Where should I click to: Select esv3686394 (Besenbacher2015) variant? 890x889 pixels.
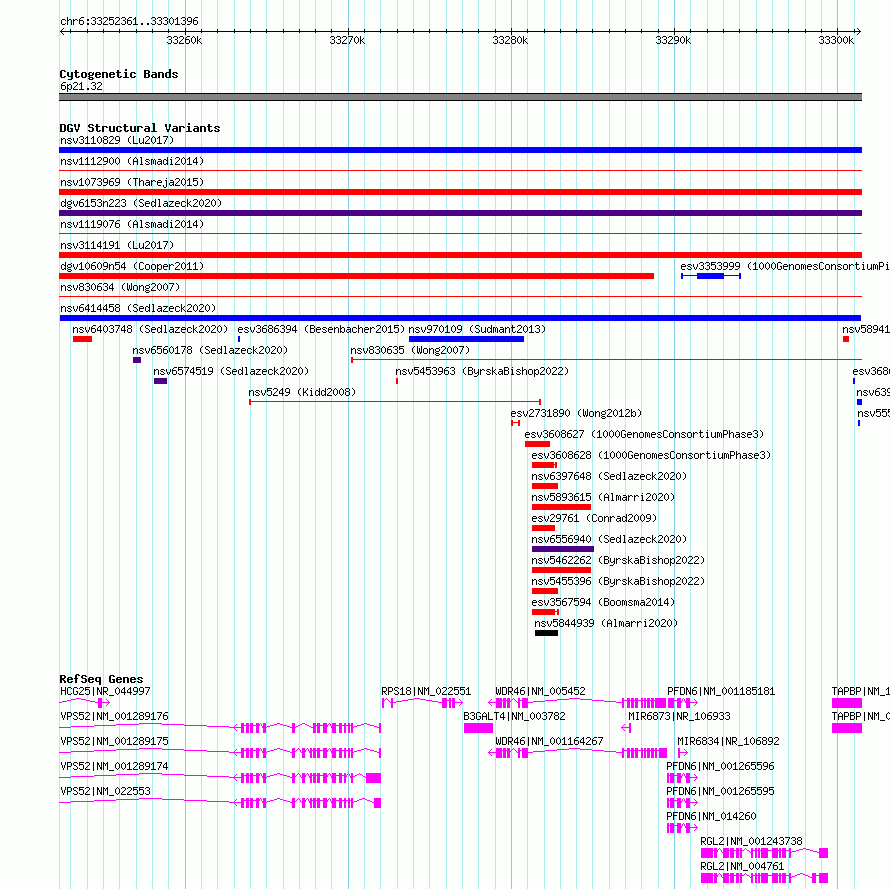tap(239, 339)
